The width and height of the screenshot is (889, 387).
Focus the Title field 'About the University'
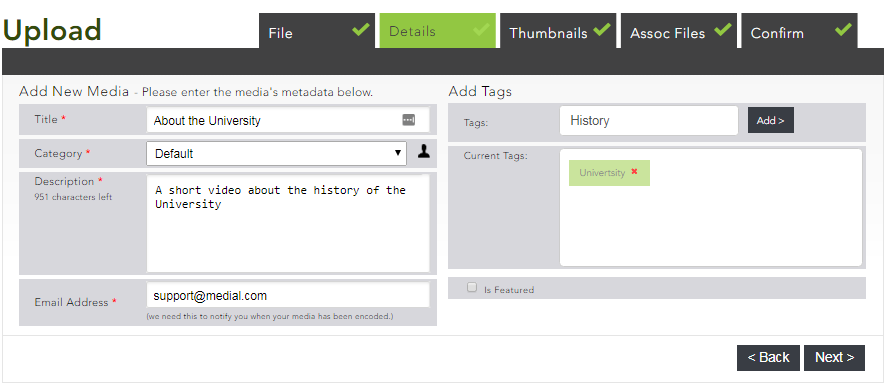288,120
